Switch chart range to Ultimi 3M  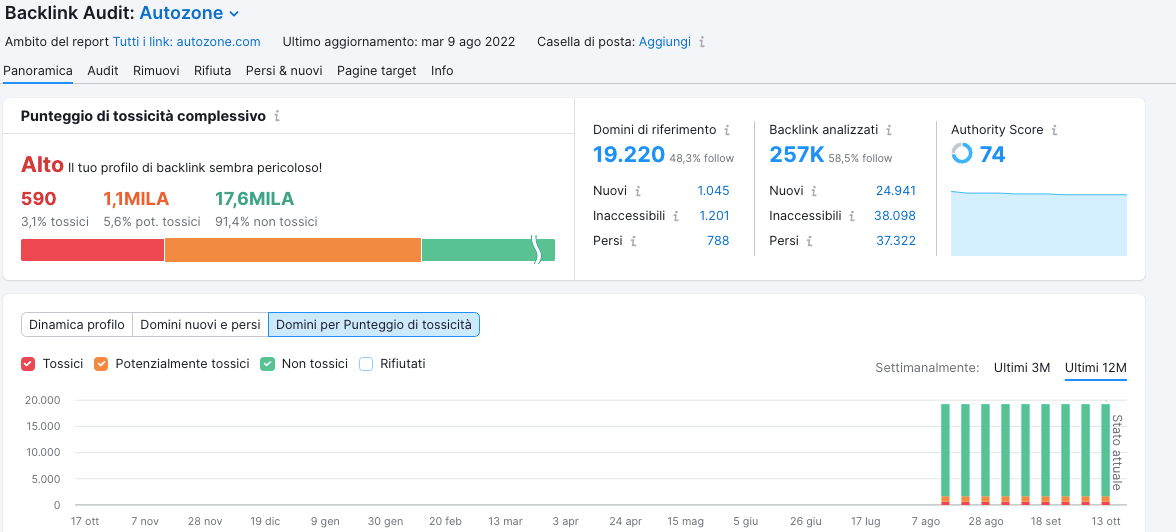pos(1021,368)
